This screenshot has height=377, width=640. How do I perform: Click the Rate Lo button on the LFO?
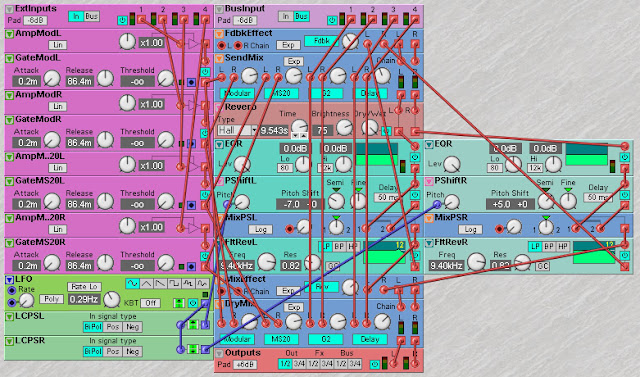pyautogui.click(x=84, y=287)
